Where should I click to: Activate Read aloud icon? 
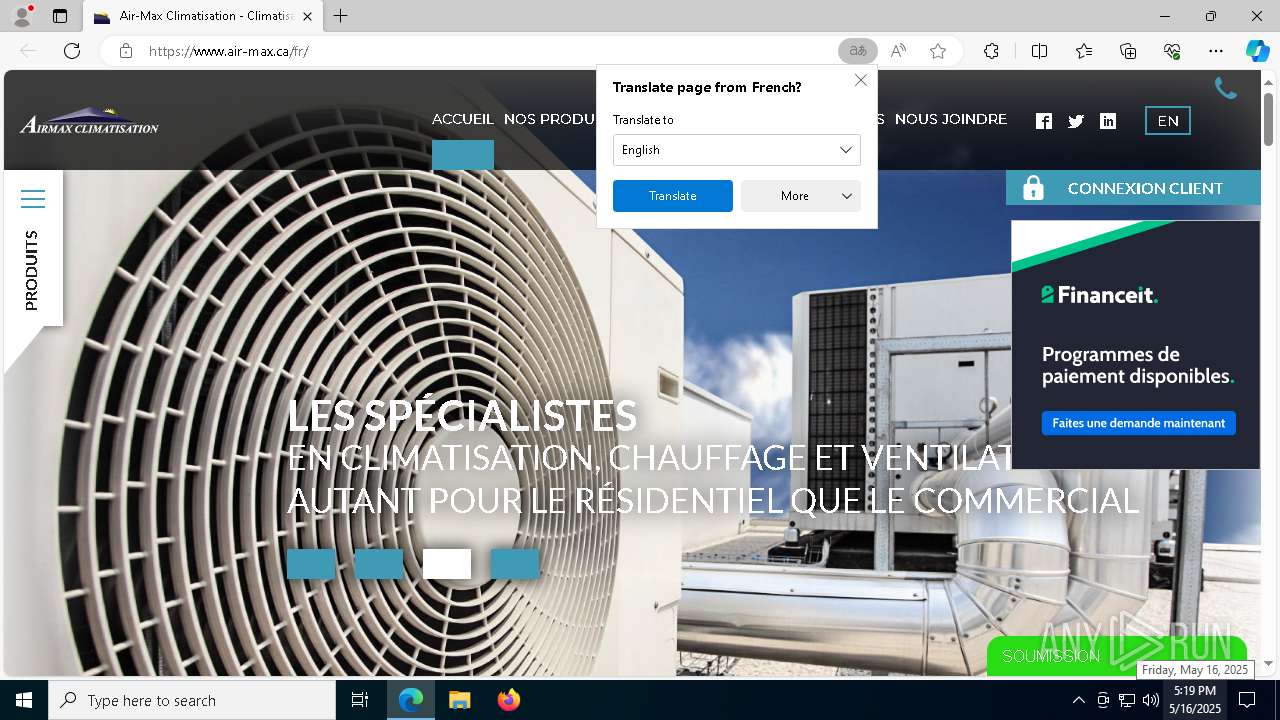pos(898,51)
